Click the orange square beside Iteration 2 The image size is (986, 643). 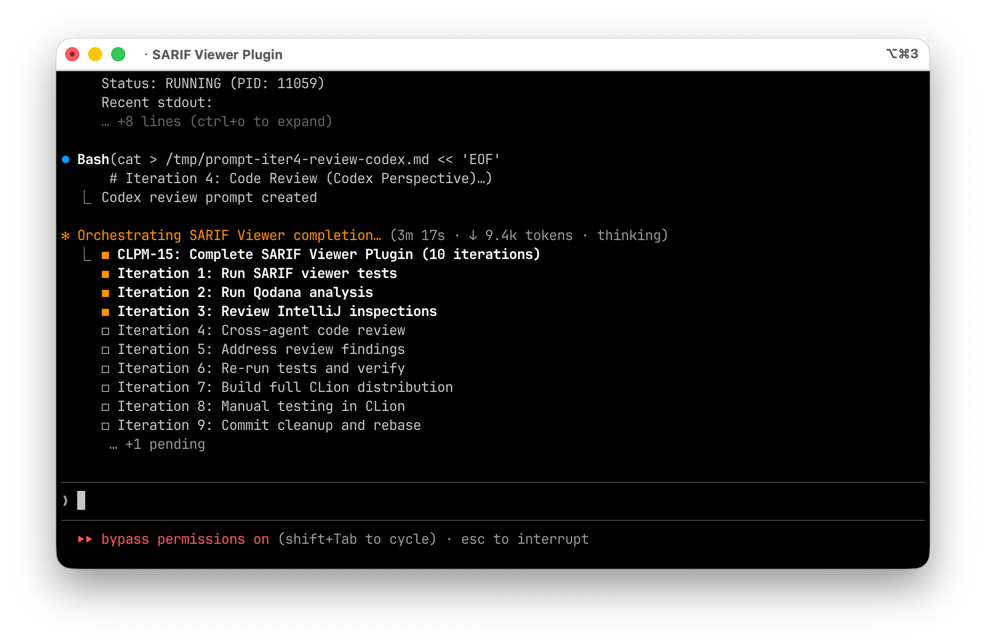click(105, 293)
